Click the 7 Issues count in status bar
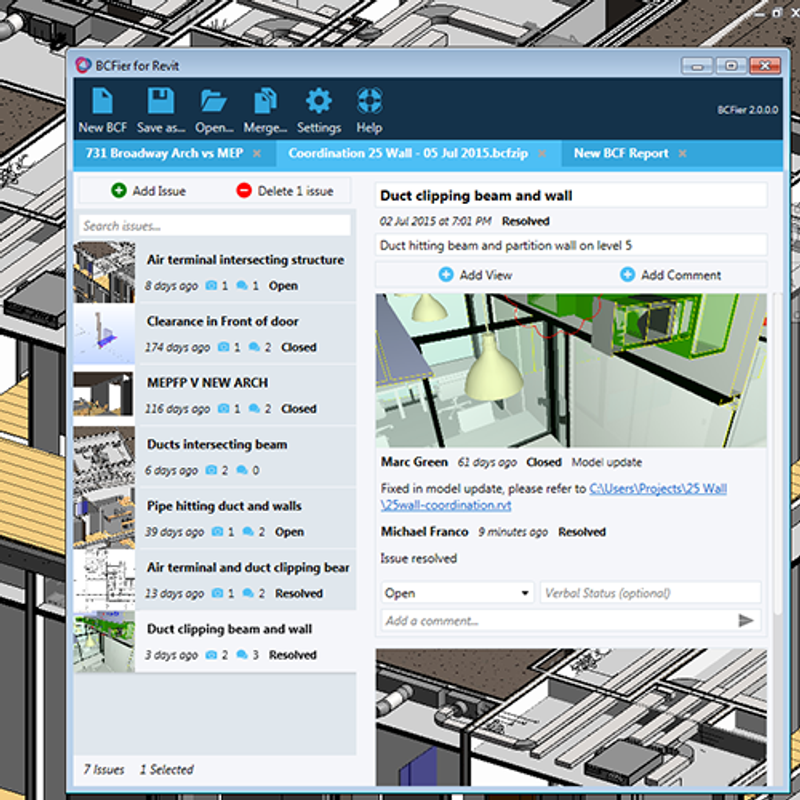800x800 pixels. [104, 769]
